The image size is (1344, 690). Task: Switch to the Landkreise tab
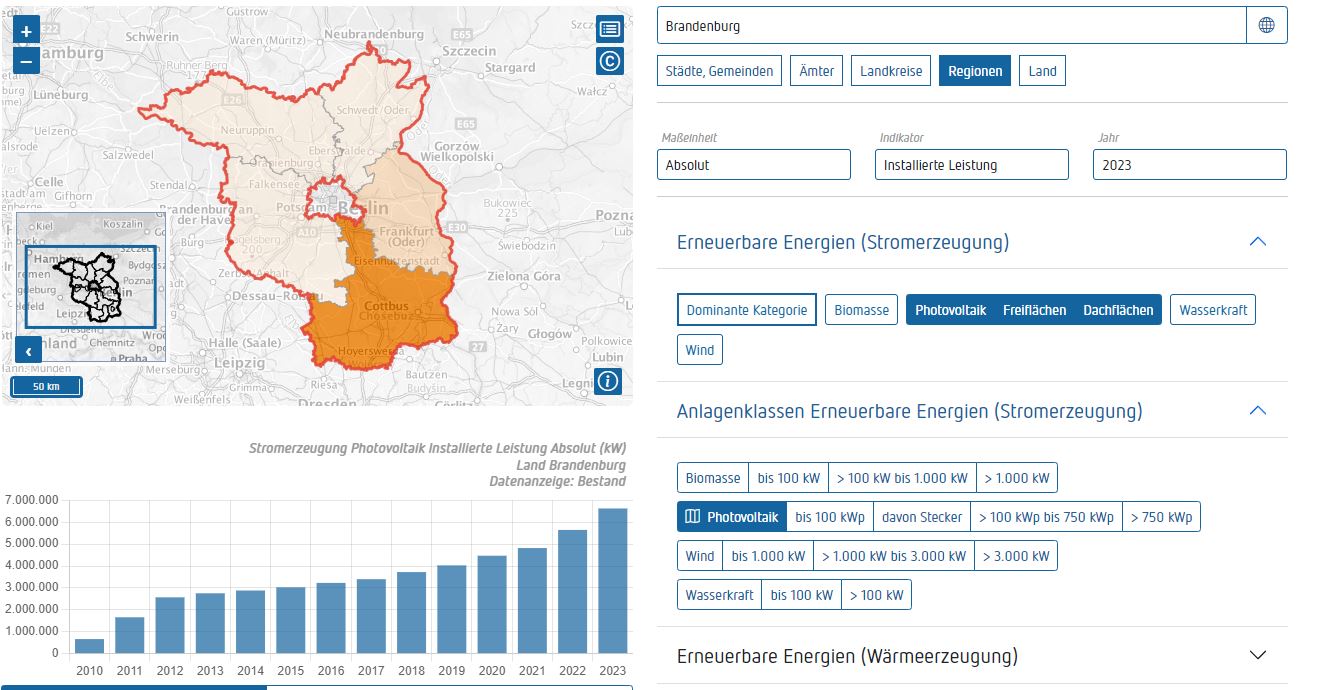[890, 70]
